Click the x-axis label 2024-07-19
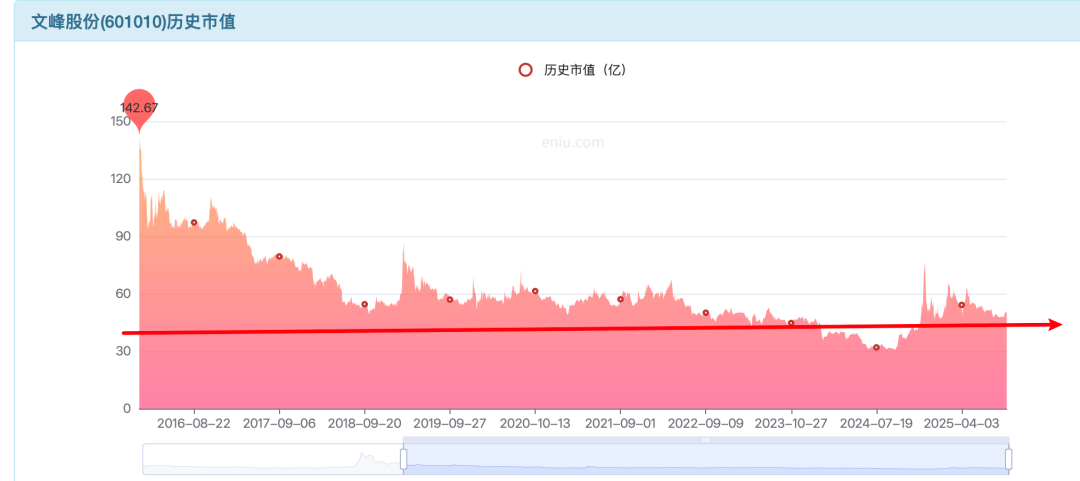Screen dimensions: 1080x481 876,424
